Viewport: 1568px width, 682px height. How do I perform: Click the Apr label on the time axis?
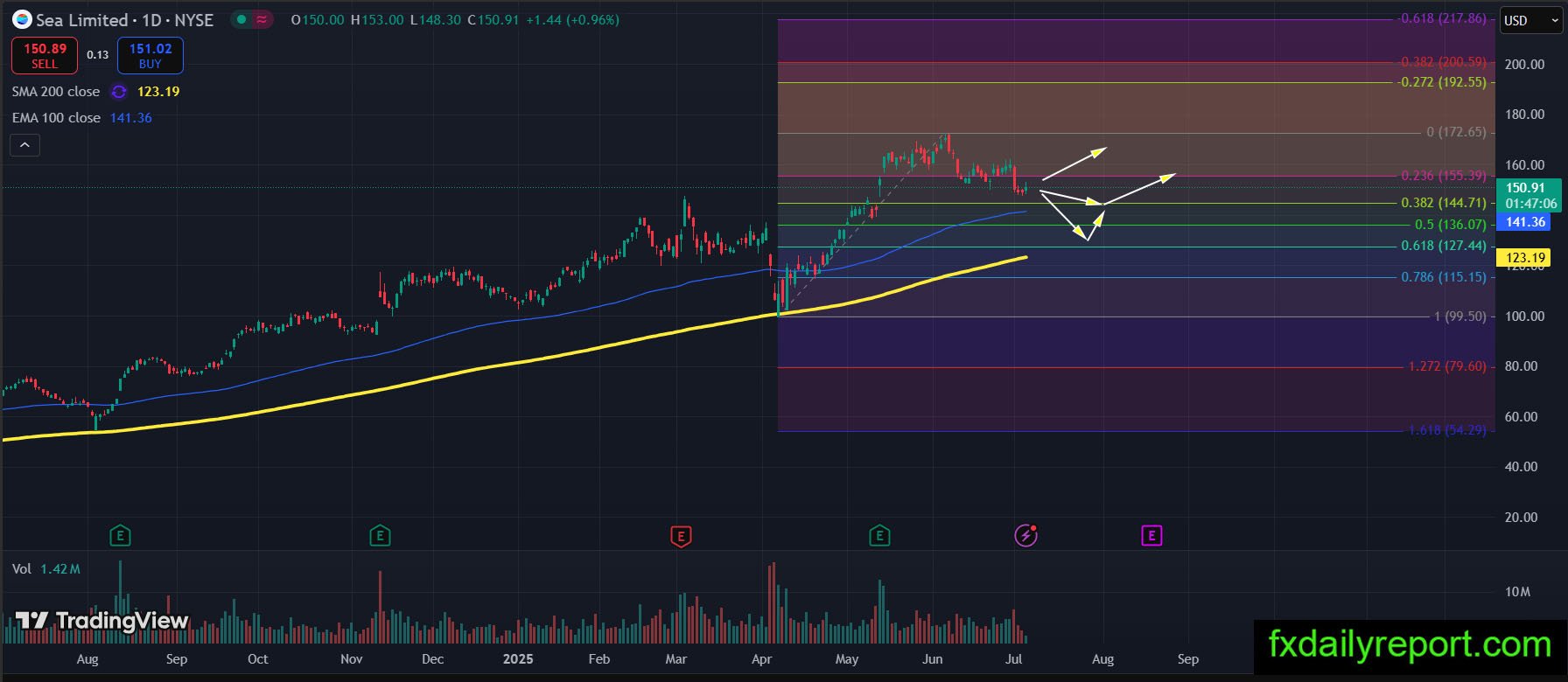click(762, 659)
